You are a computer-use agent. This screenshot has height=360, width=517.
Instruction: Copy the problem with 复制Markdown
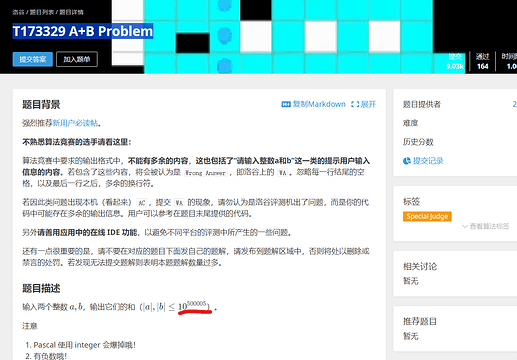319,104
